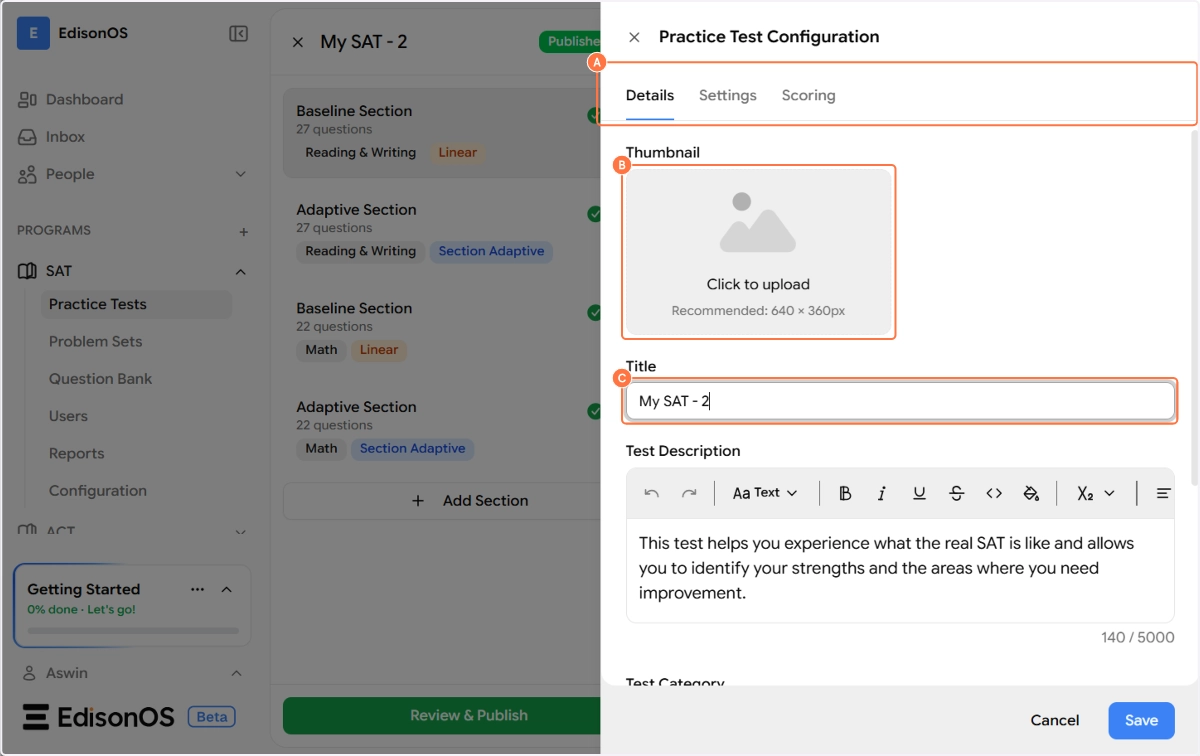Open the subscript options dropdown

click(x=1096, y=493)
